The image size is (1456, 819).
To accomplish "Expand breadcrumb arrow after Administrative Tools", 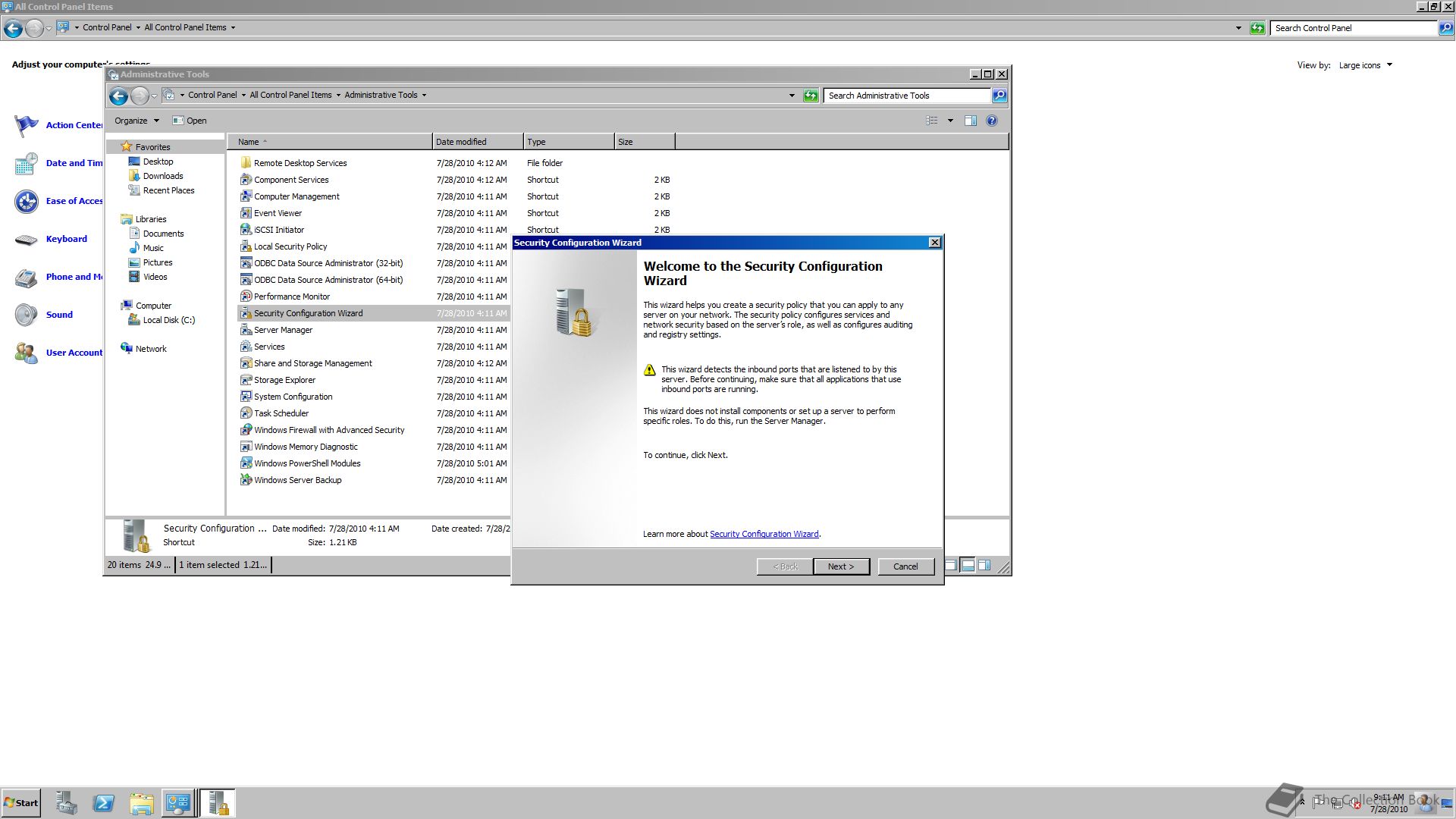I will (424, 96).
